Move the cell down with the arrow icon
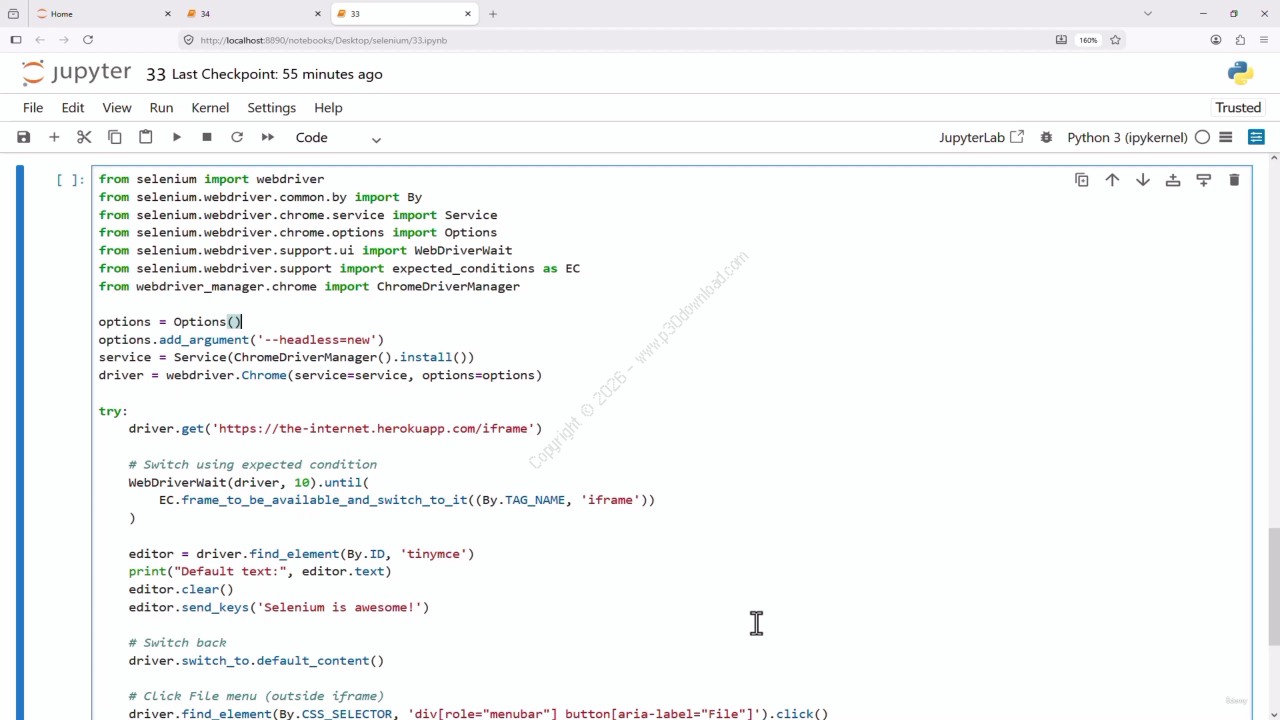 tap(1142, 180)
